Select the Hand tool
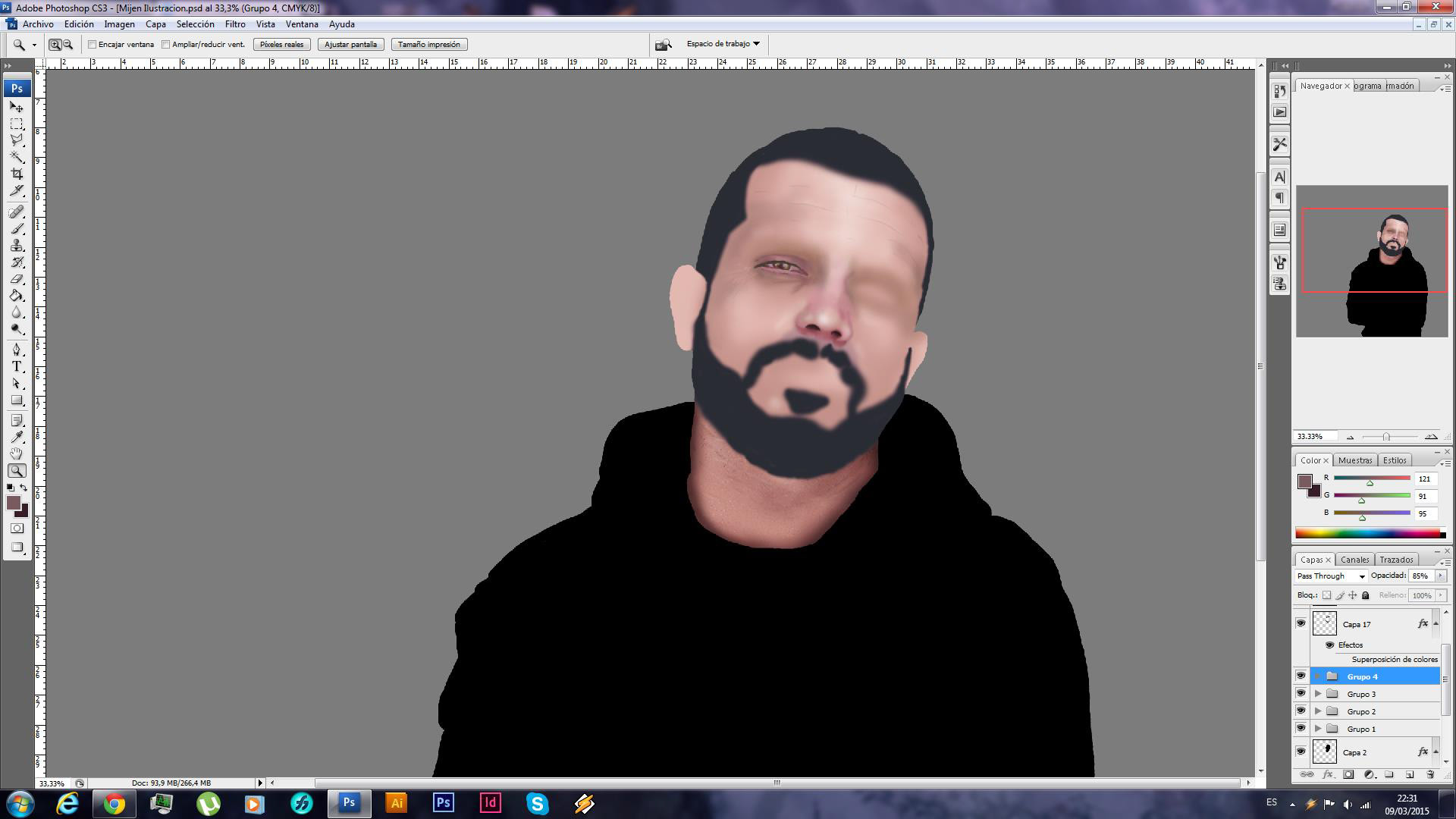 (17, 453)
